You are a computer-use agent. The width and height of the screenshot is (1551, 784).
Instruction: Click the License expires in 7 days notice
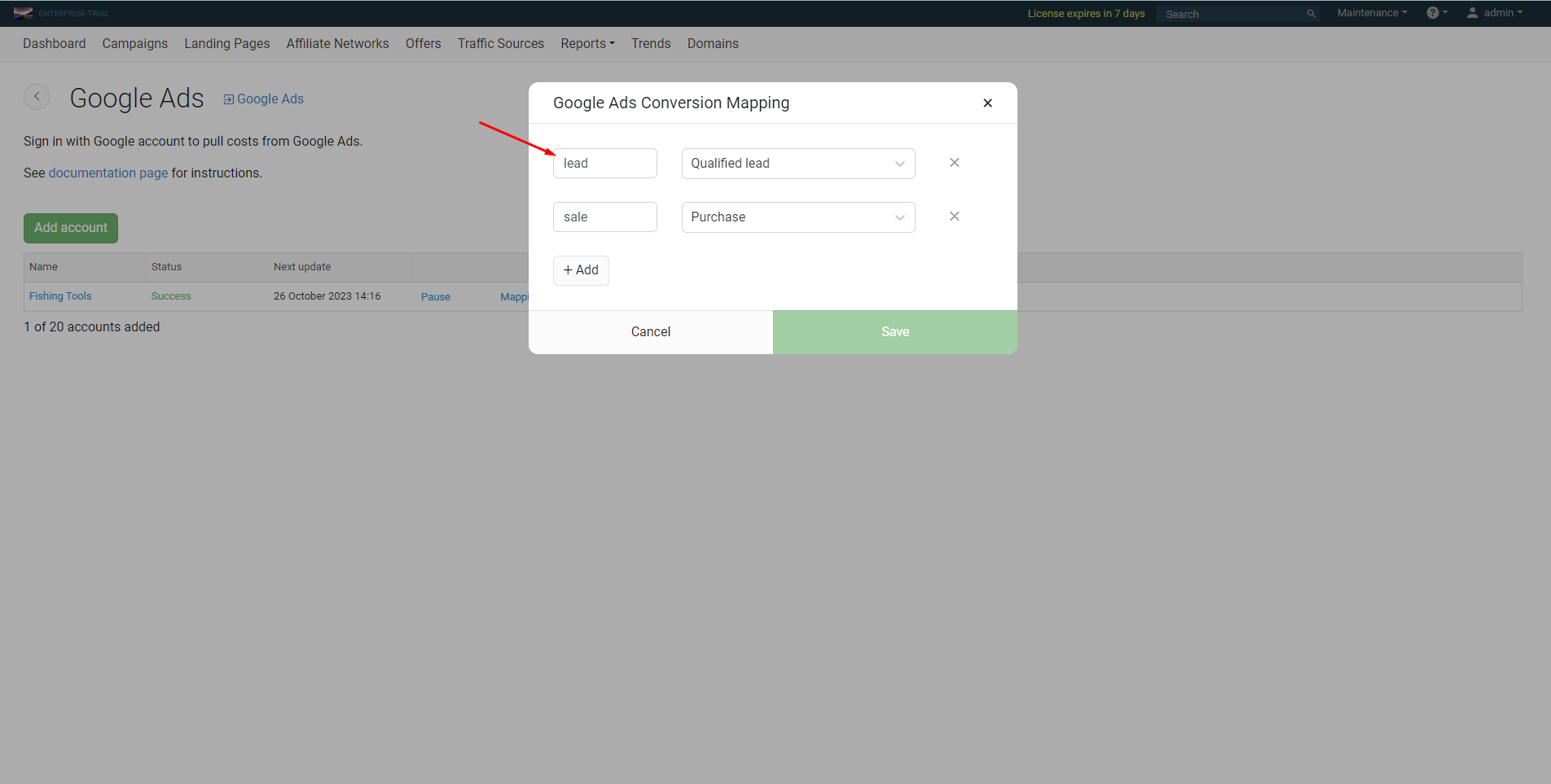click(x=1086, y=14)
